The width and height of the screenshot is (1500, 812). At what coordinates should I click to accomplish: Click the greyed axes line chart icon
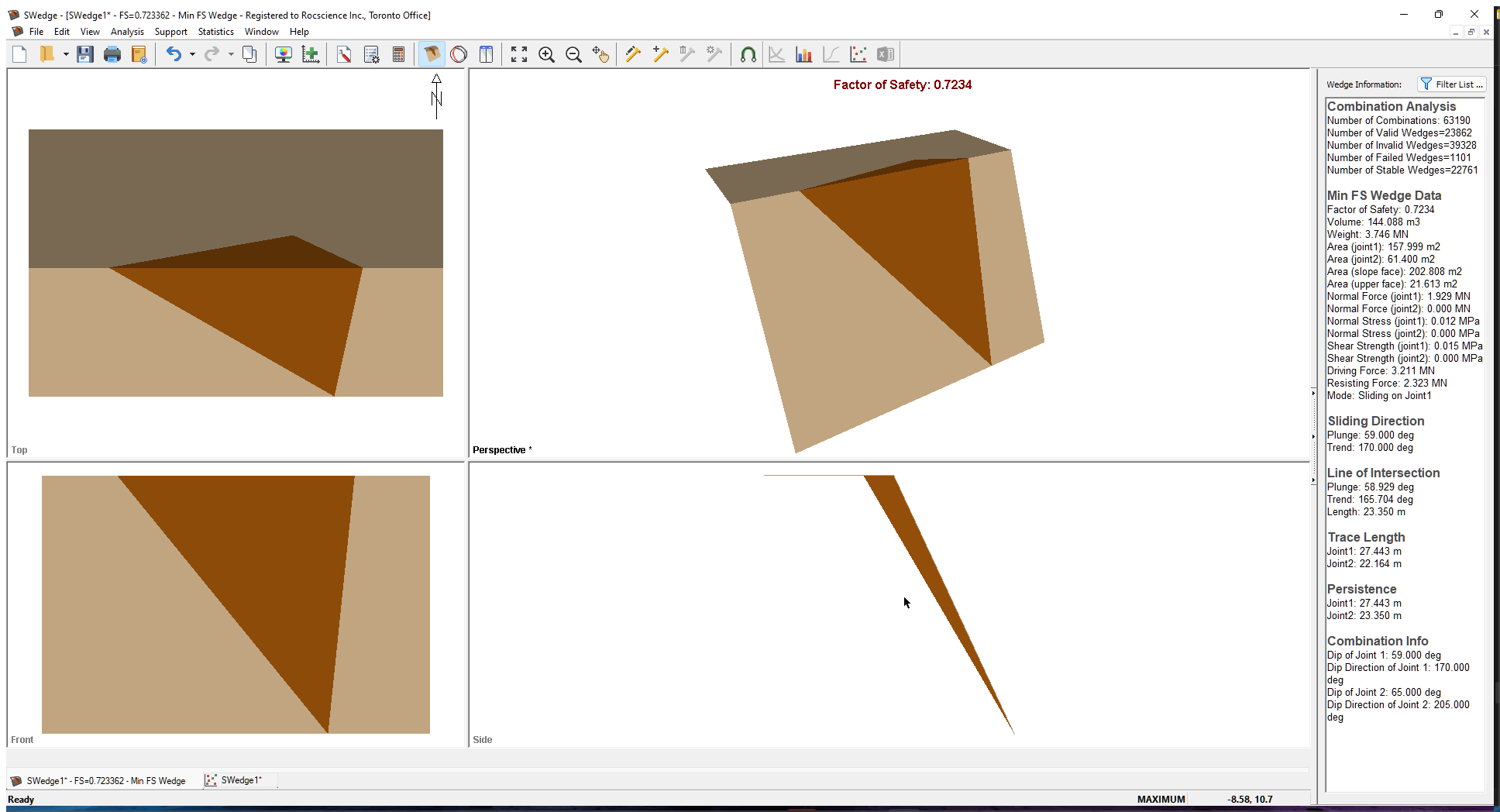776,54
